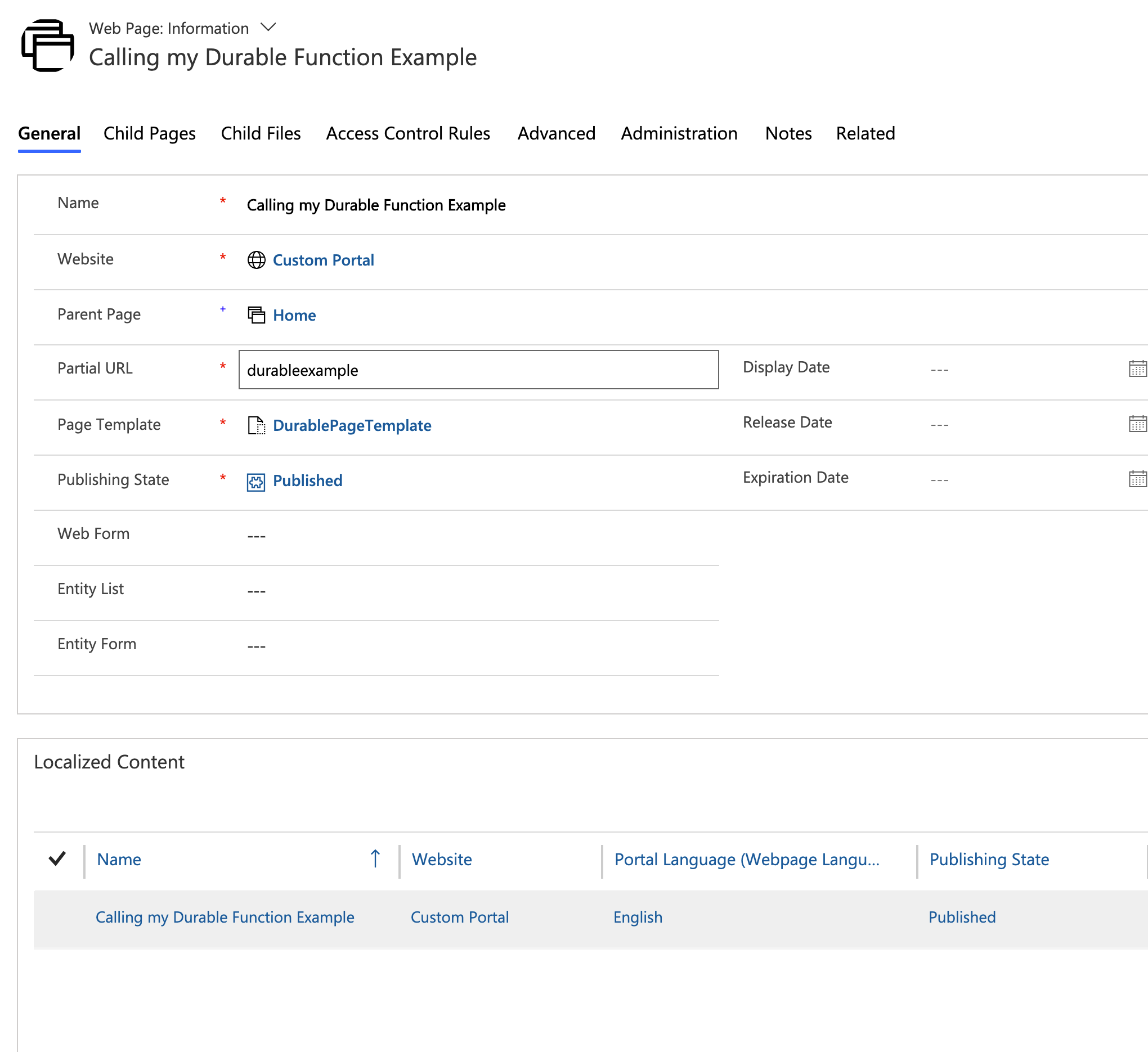Click the globe icon beside Custom Portal
The height and width of the screenshot is (1052, 1148).
256,260
